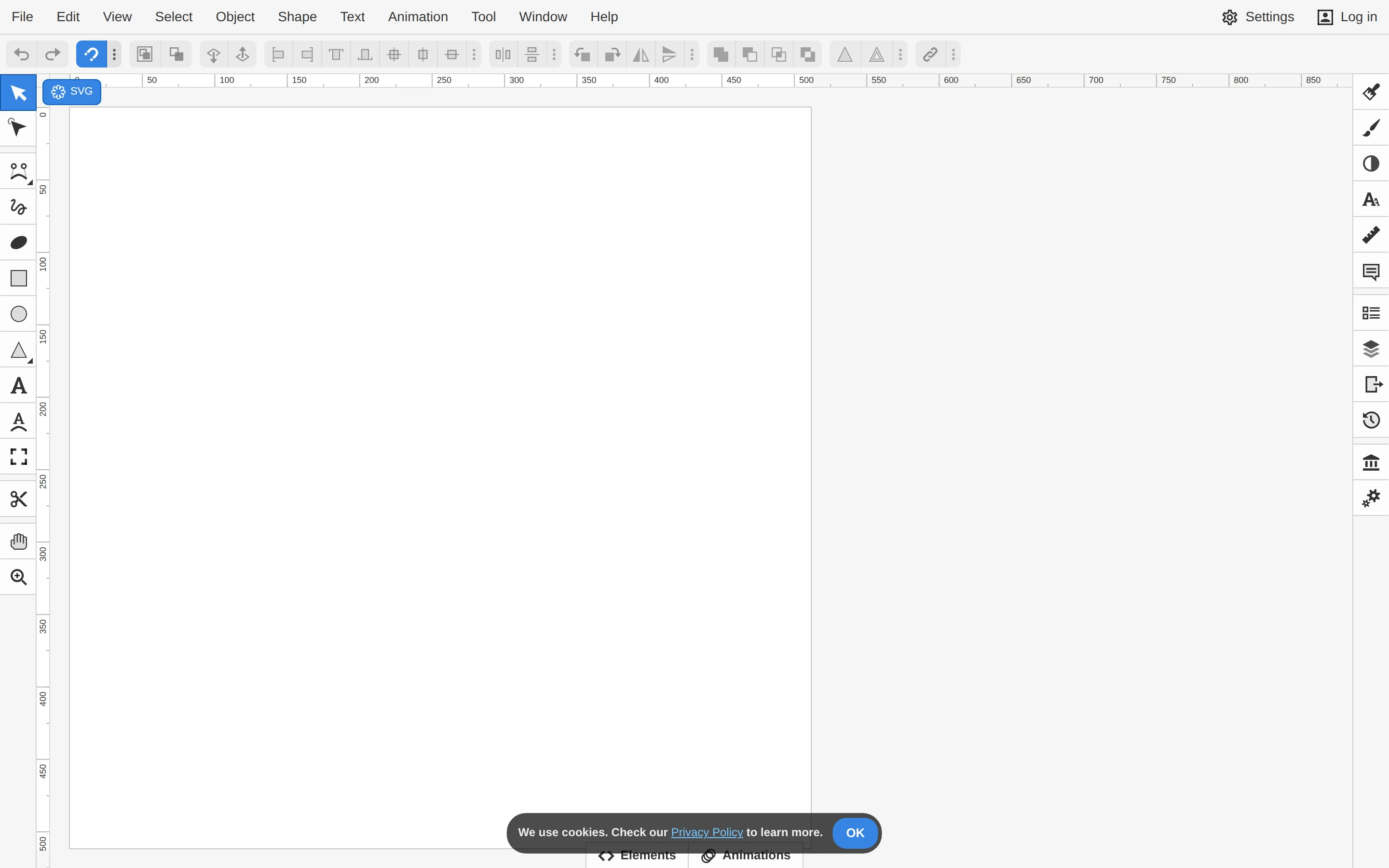Activate the Text on path tool
1389x868 pixels.
(x=18, y=421)
